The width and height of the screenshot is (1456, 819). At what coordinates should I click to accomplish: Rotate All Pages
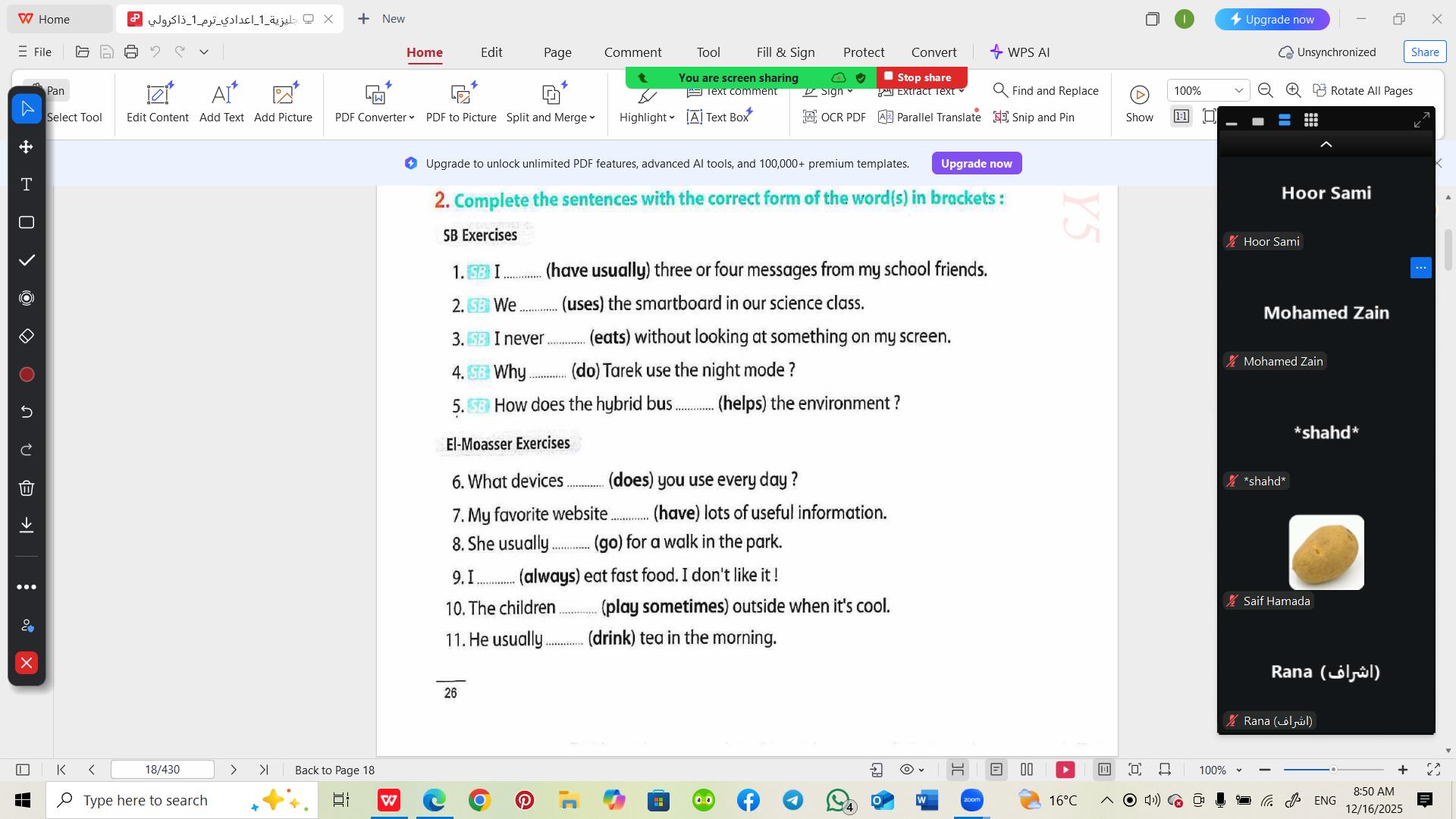pyautogui.click(x=1363, y=91)
